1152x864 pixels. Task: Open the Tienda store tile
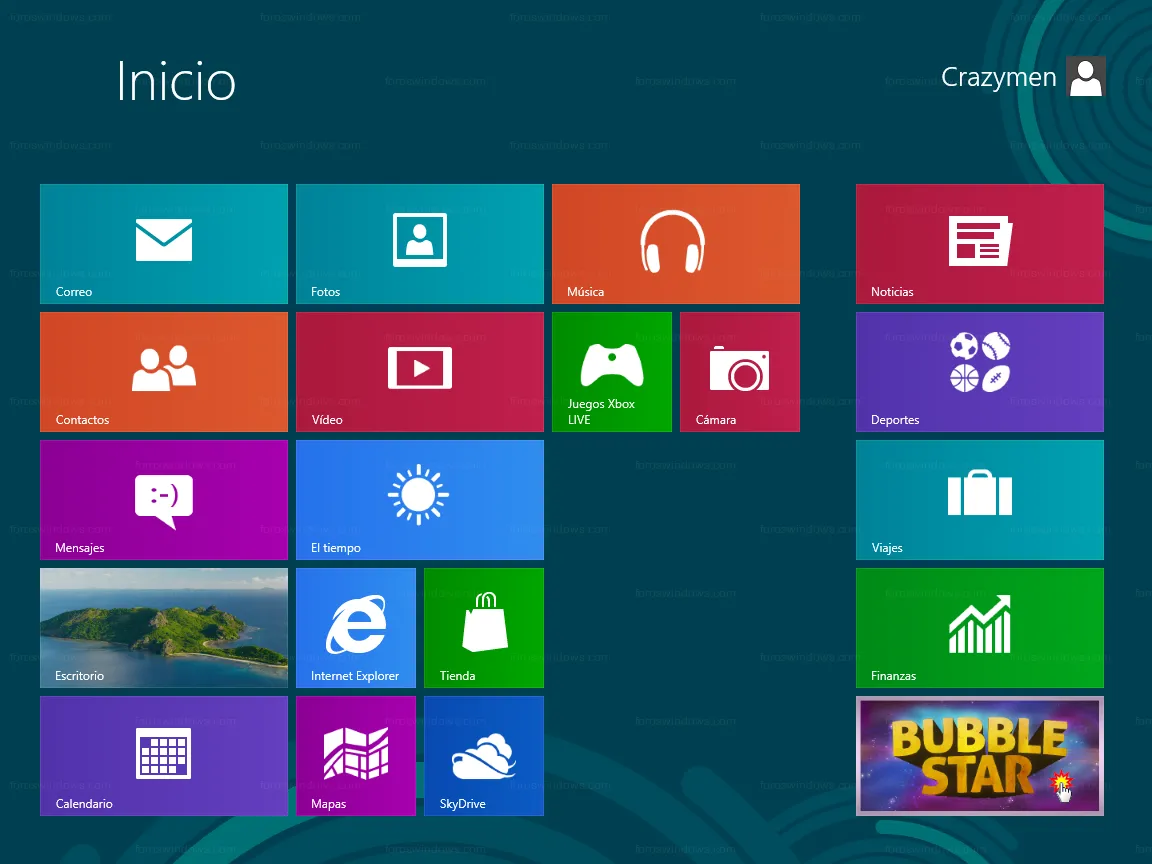coord(484,627)
